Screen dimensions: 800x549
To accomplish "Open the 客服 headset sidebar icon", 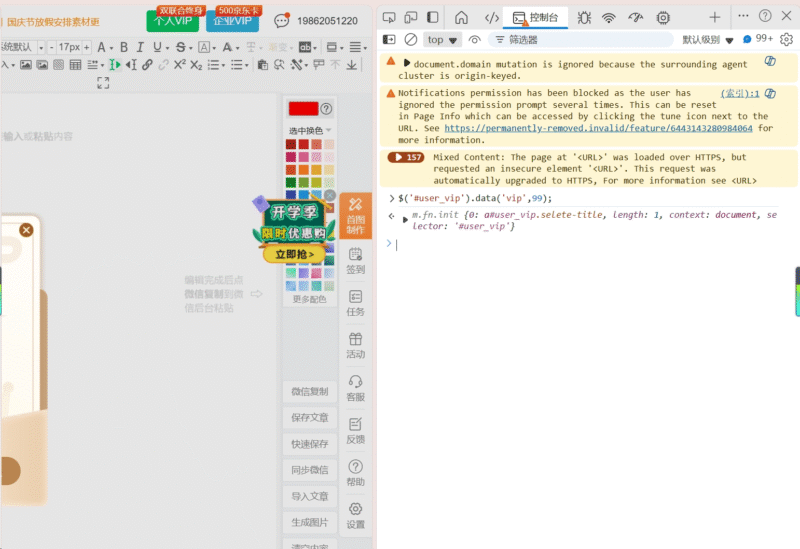I will 355,387.
